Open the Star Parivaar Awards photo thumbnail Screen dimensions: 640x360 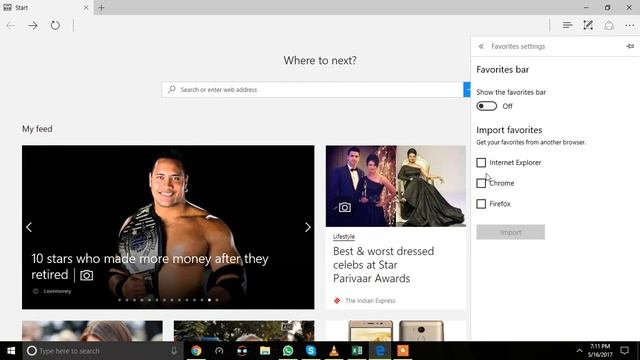coord(396,186)
